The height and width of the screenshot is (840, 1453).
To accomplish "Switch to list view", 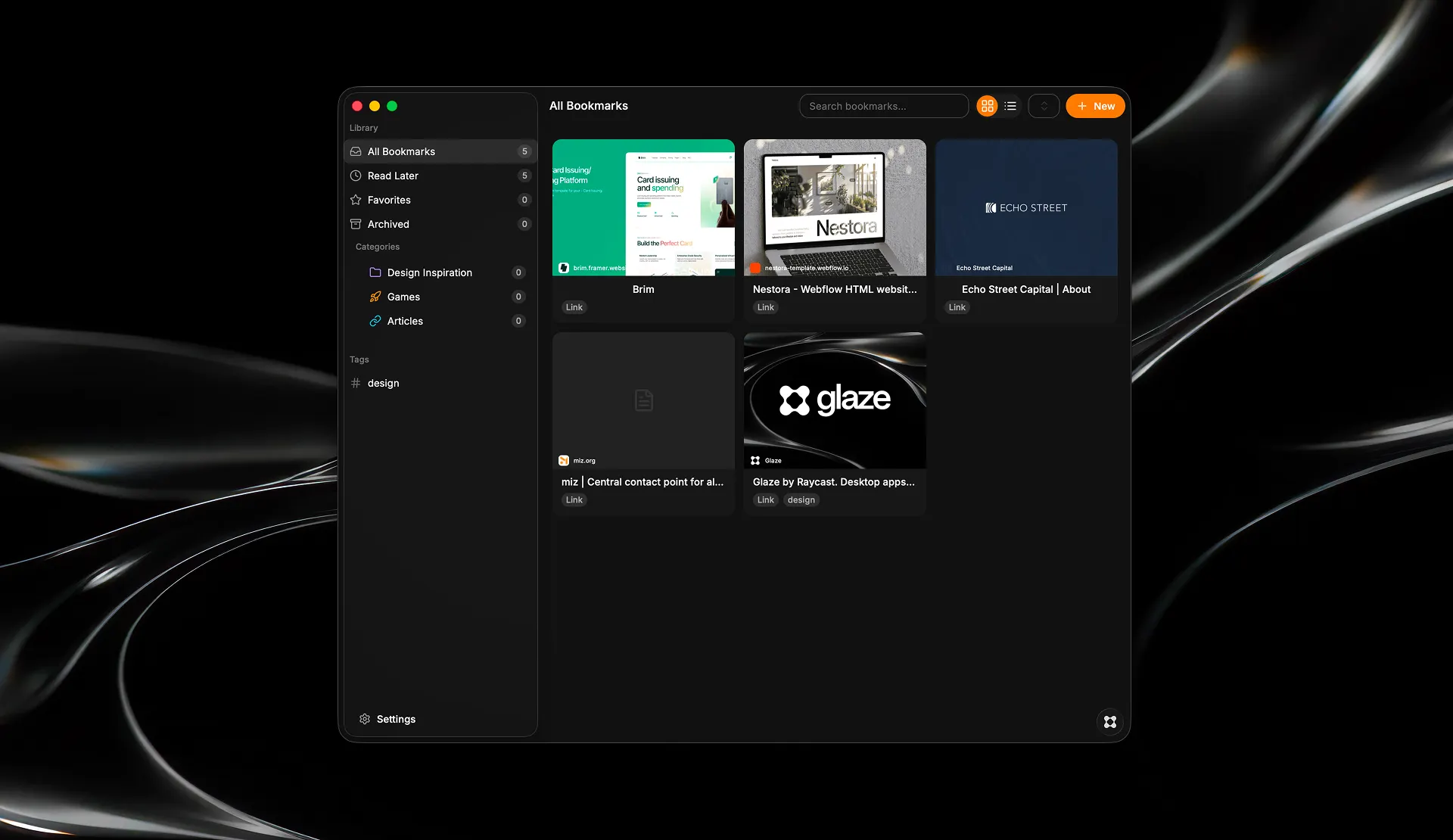I will [x=1010, y=106].
